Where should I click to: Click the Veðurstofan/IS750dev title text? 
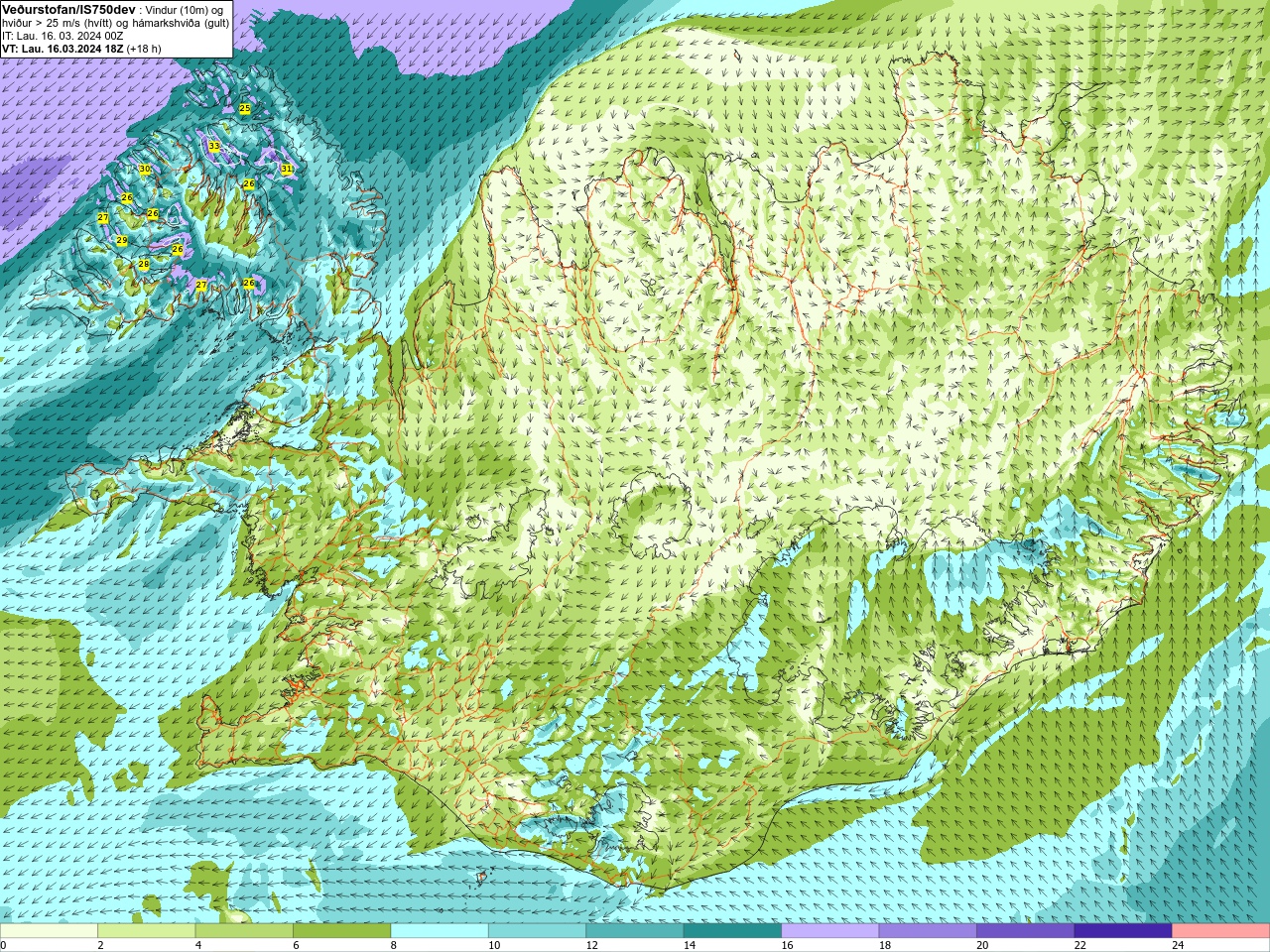coord(68,9)
